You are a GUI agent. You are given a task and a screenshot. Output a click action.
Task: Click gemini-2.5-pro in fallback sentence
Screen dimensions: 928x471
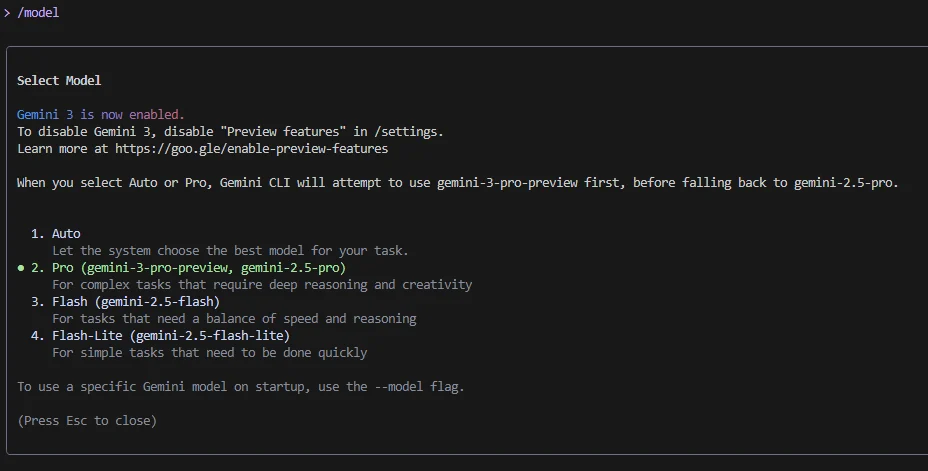click(x=846, y=183)
